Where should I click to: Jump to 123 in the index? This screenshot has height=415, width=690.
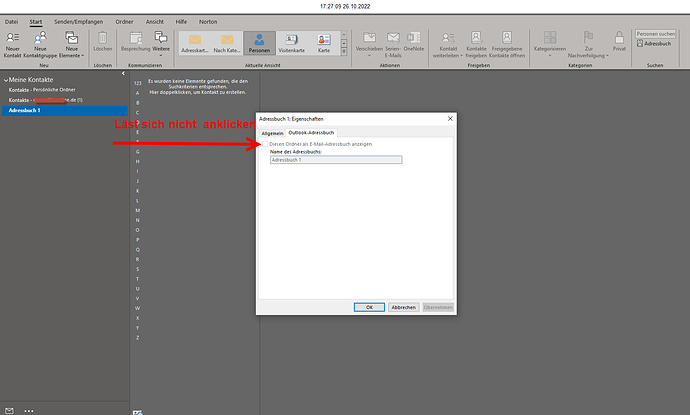[138, 83]
